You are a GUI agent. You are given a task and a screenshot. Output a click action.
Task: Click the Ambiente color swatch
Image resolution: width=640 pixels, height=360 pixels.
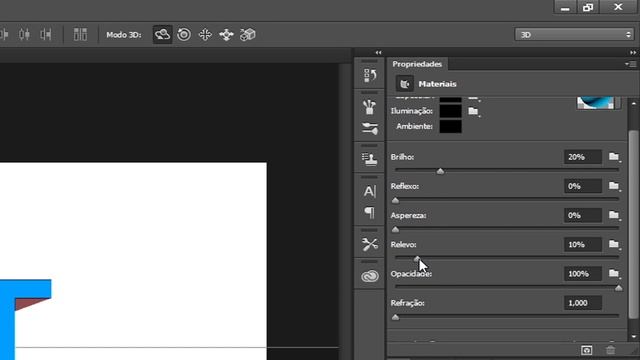point(450,126)
